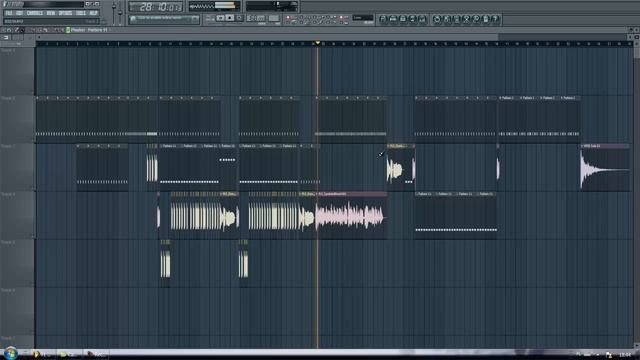This screenshot has width=640, height=360.
Task: Click the Project Info shortcut icon
Action: click(x=486, y=19)
